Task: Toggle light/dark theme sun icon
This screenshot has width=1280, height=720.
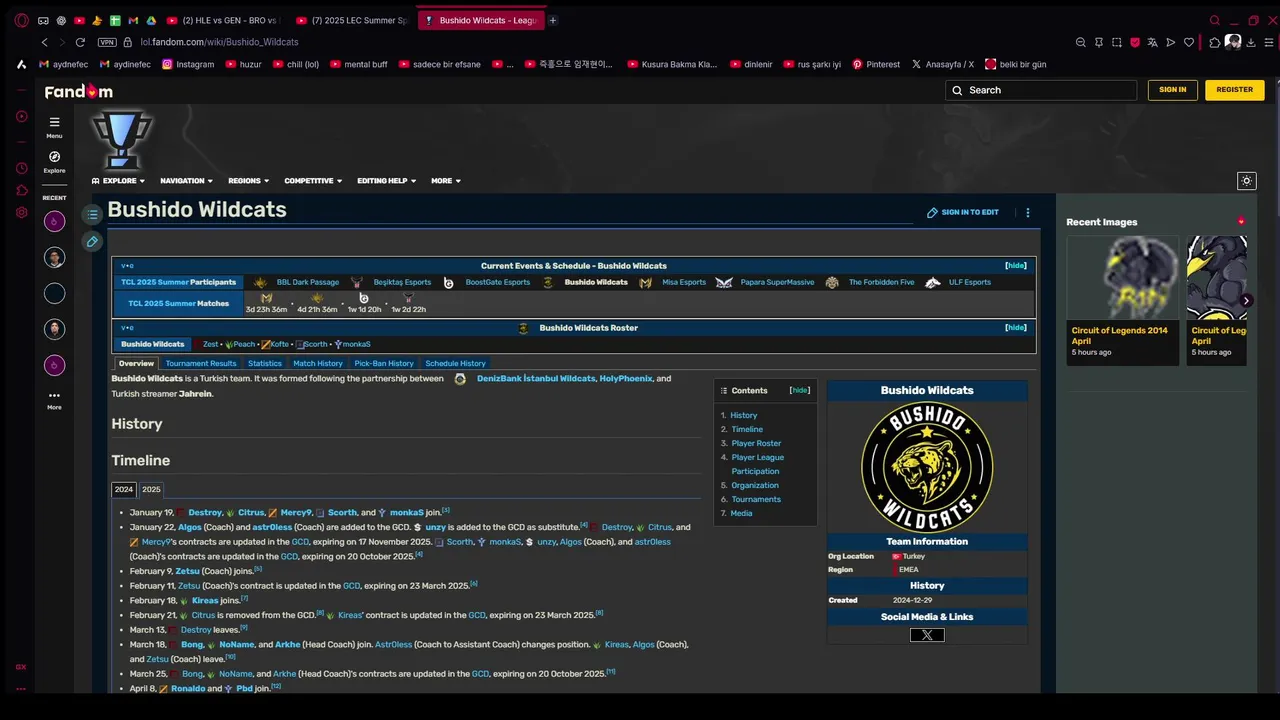Action: point(1246,181)
